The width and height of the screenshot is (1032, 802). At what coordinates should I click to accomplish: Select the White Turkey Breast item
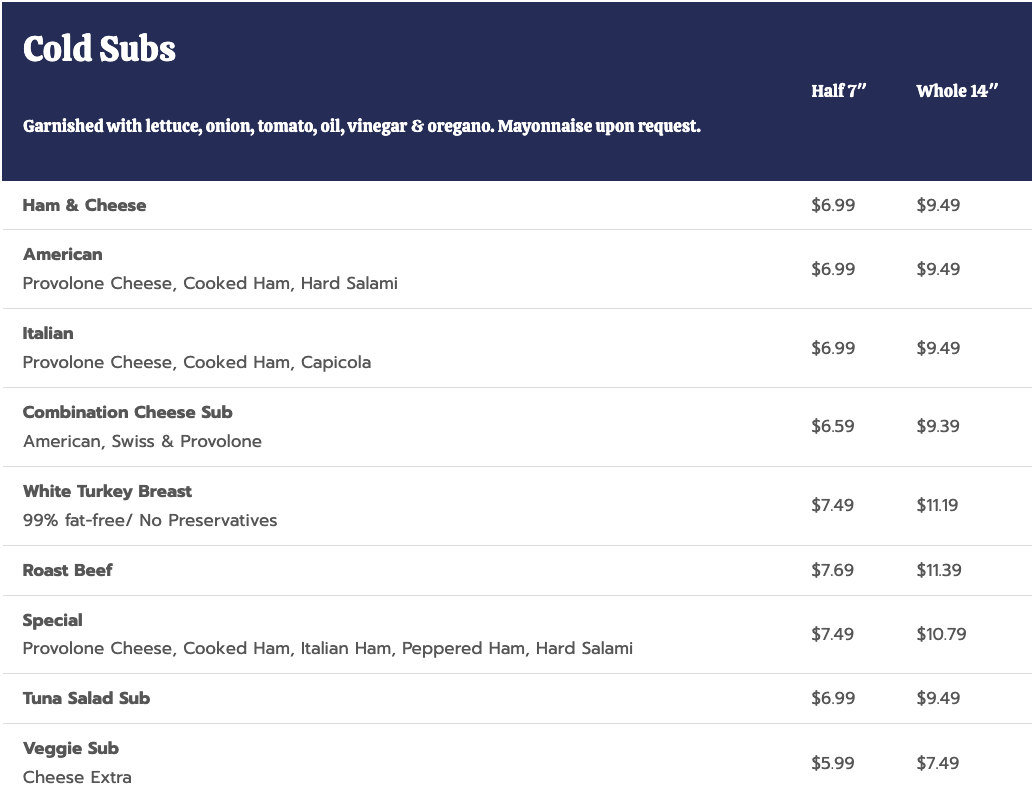[107, 491]
